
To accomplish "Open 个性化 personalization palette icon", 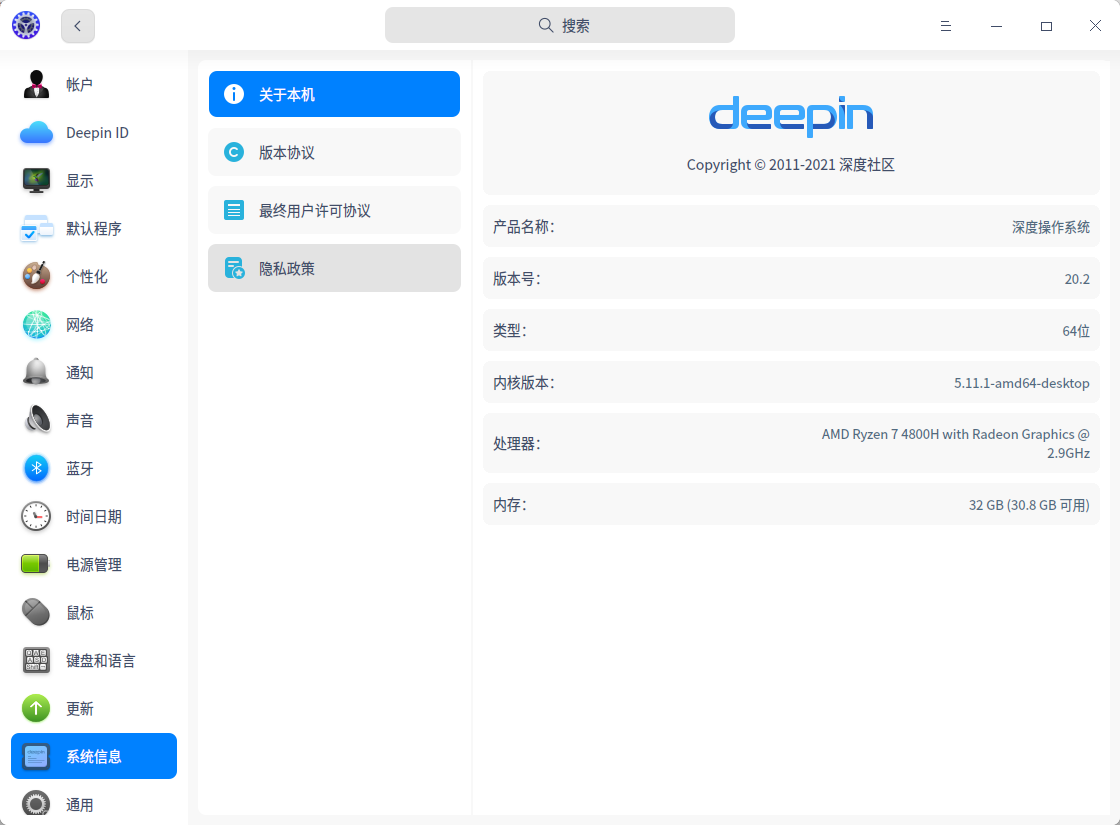I will click(x=37, y=277).
